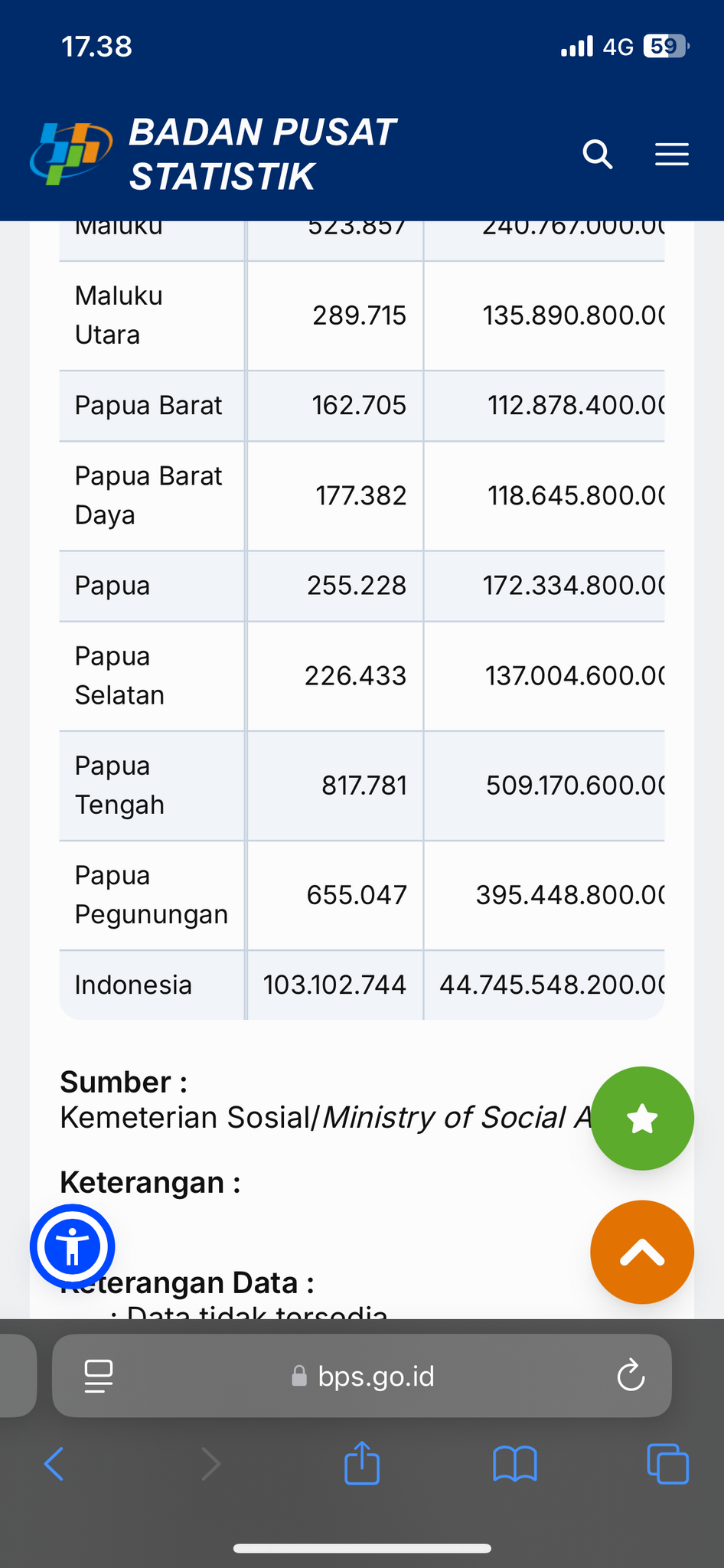Expand the tab group chevron on the left
724x1568 pixels.
coord(14,1375)
